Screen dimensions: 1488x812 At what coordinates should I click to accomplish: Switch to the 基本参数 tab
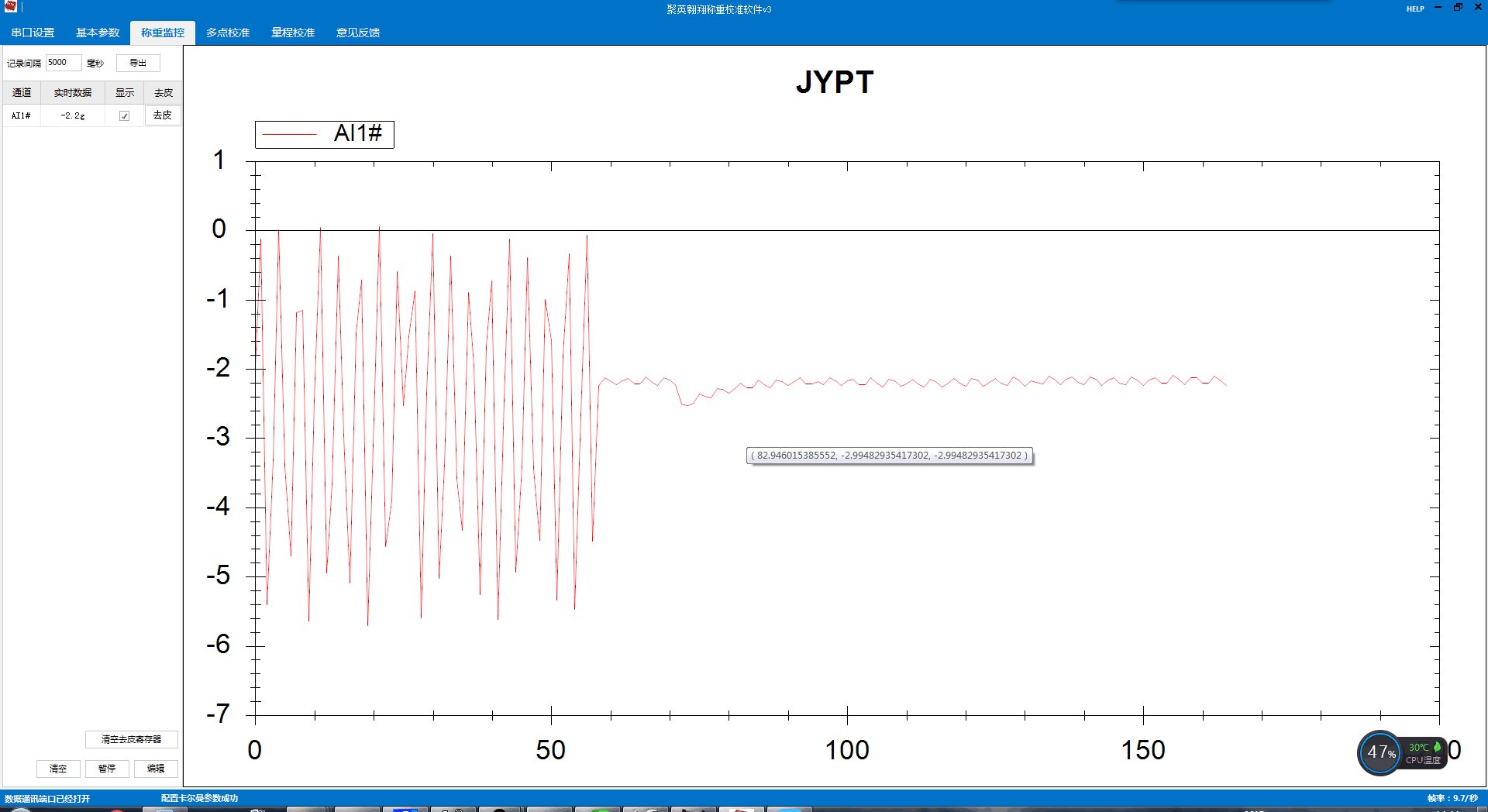(x=98, y=33)
